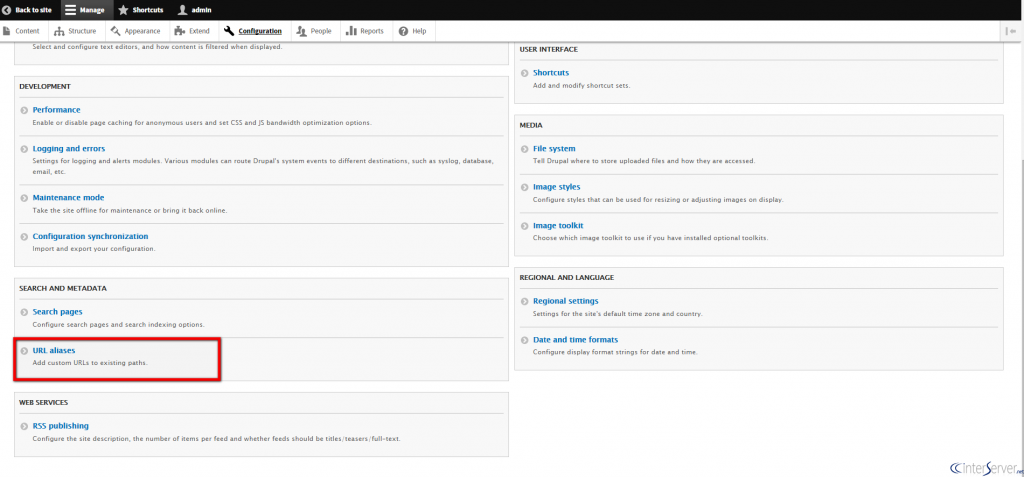The width and height of the screenshot is (1024, 477).
Task: Open the Help admin tab
Action: pos(413,31)
